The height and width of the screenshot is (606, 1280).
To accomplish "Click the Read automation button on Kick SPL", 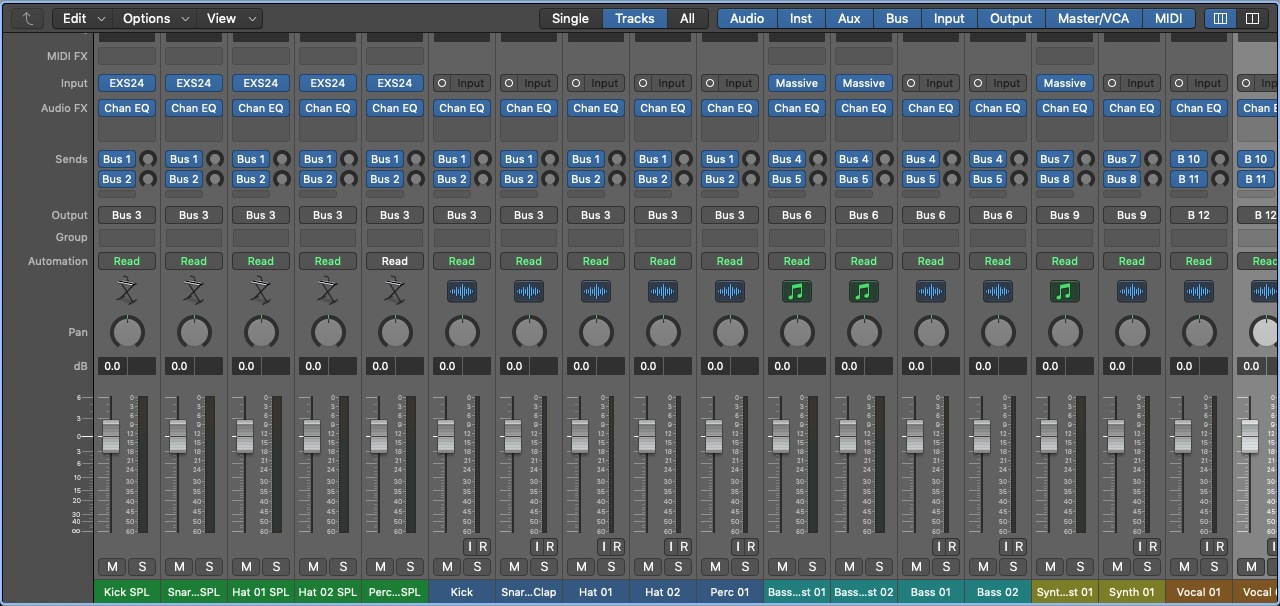I will (x=126, y=261).
